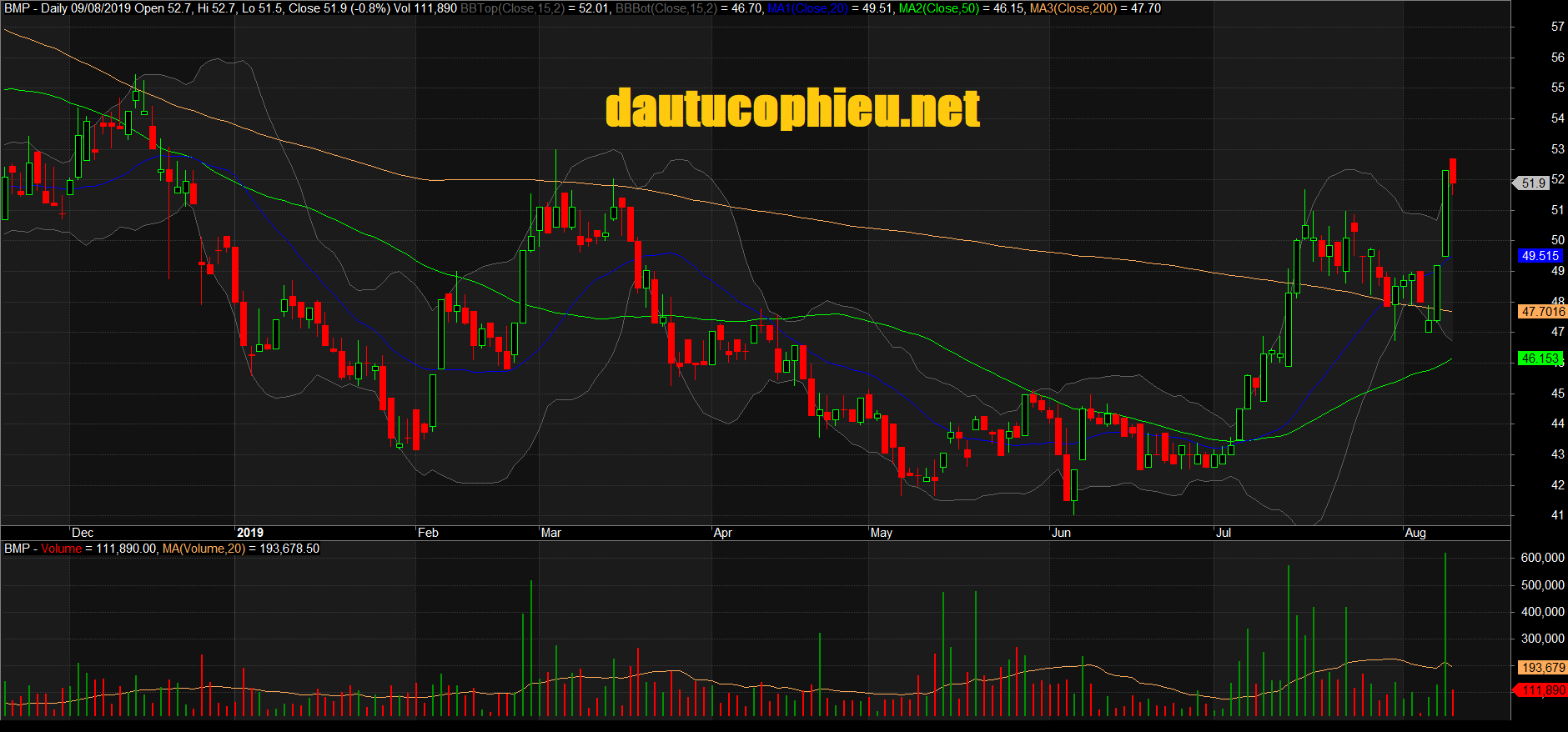Click the 2019 year marker on axis
This screenshot has height=732, width=1568.
point(250,533)
